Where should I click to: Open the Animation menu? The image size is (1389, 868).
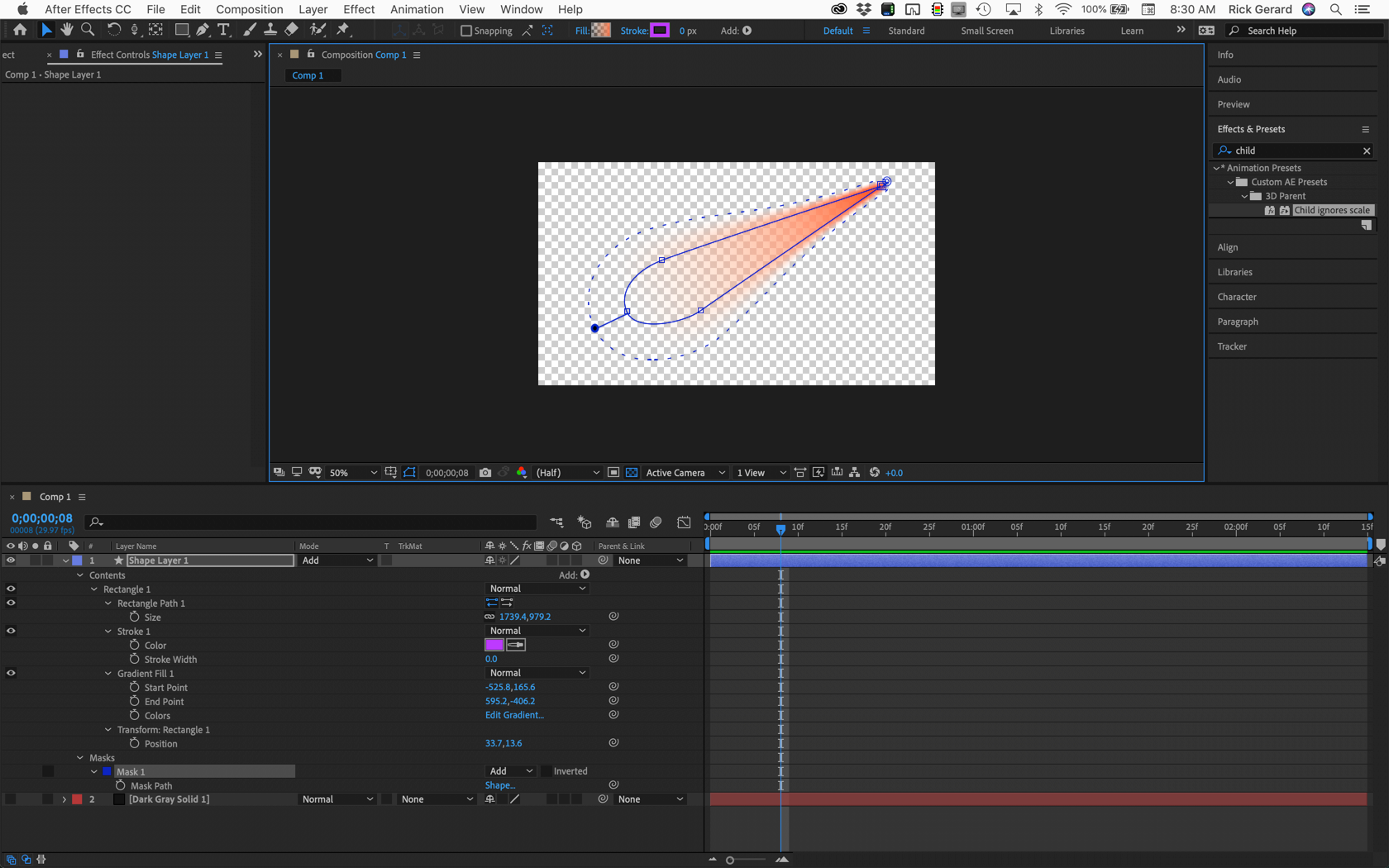click(417, 9)
